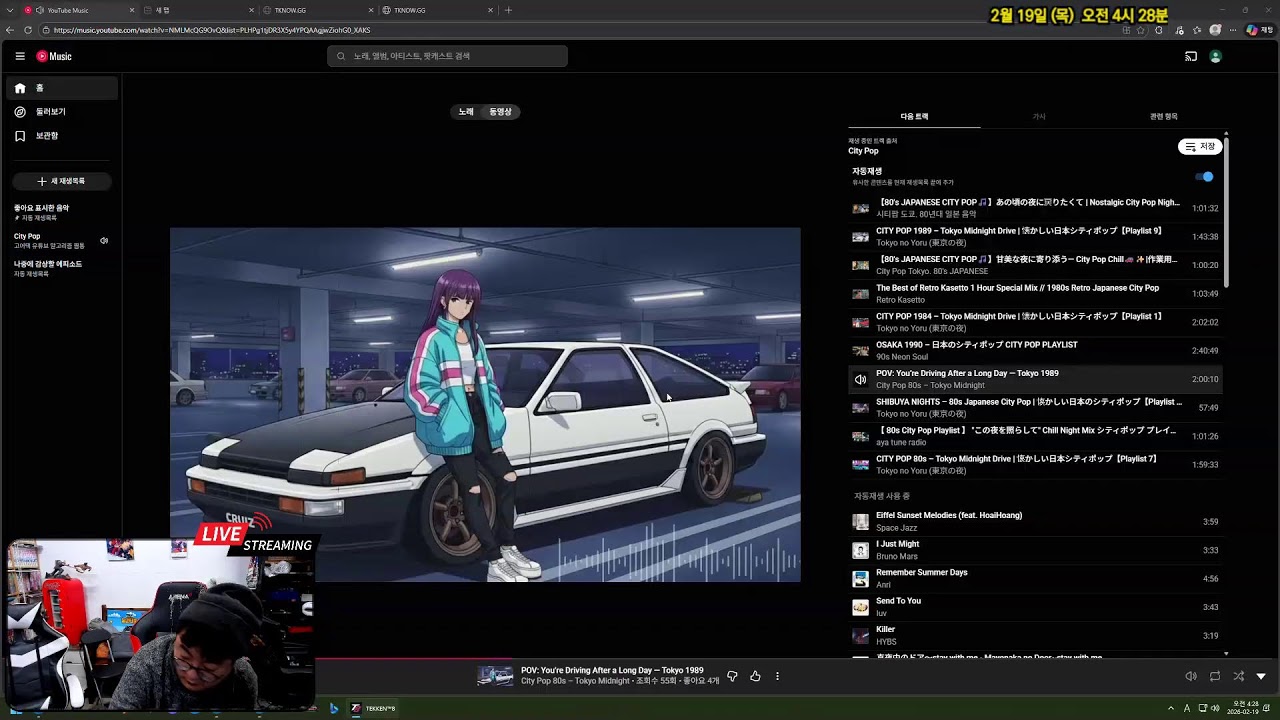This screenshot has width=1280, height=720.
Task: Click now-playing speaker icon on Tokyo 1989 row
Action: tap(860, 380)
